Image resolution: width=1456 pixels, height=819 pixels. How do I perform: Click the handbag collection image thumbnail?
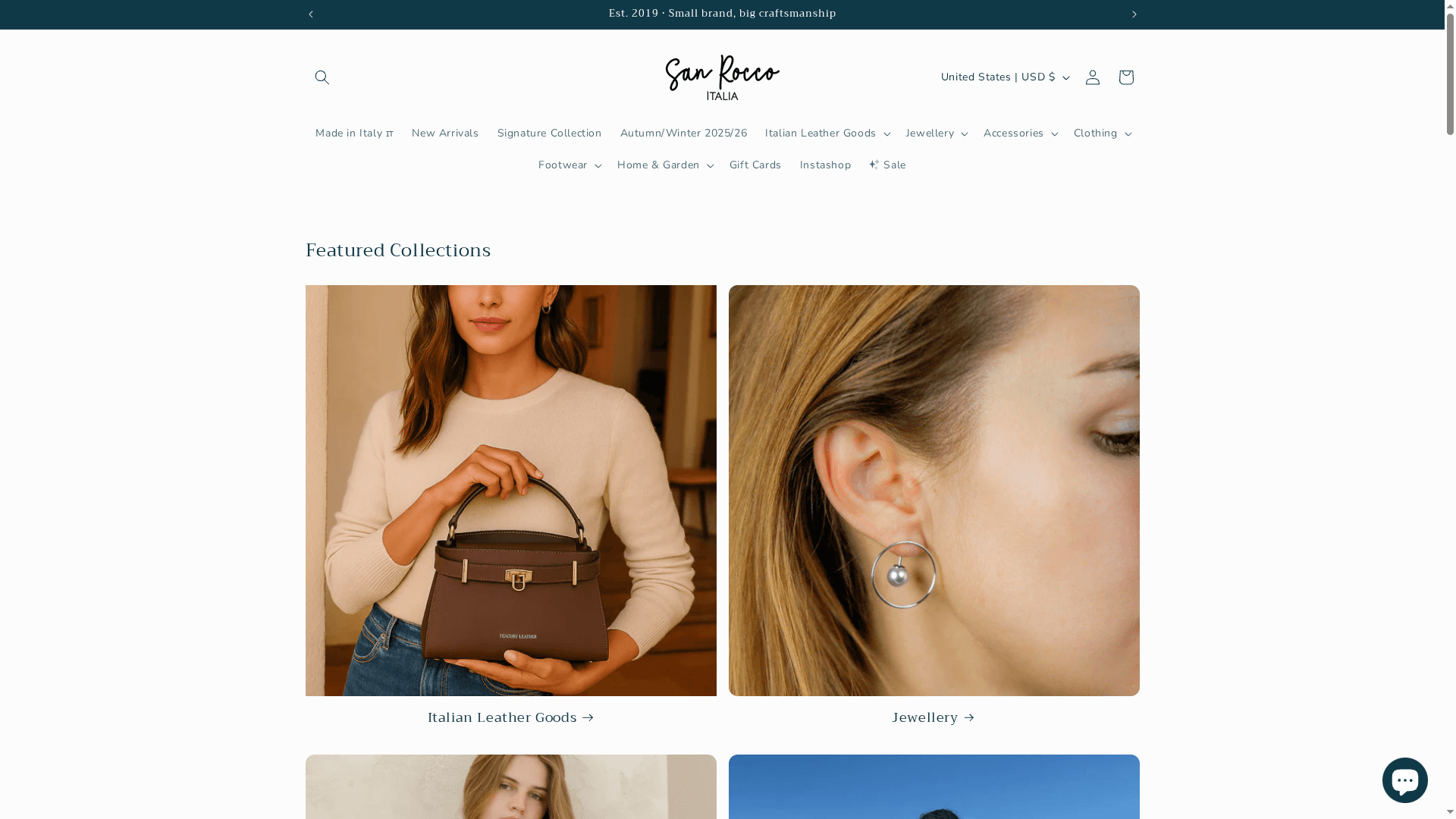(510, 490)
